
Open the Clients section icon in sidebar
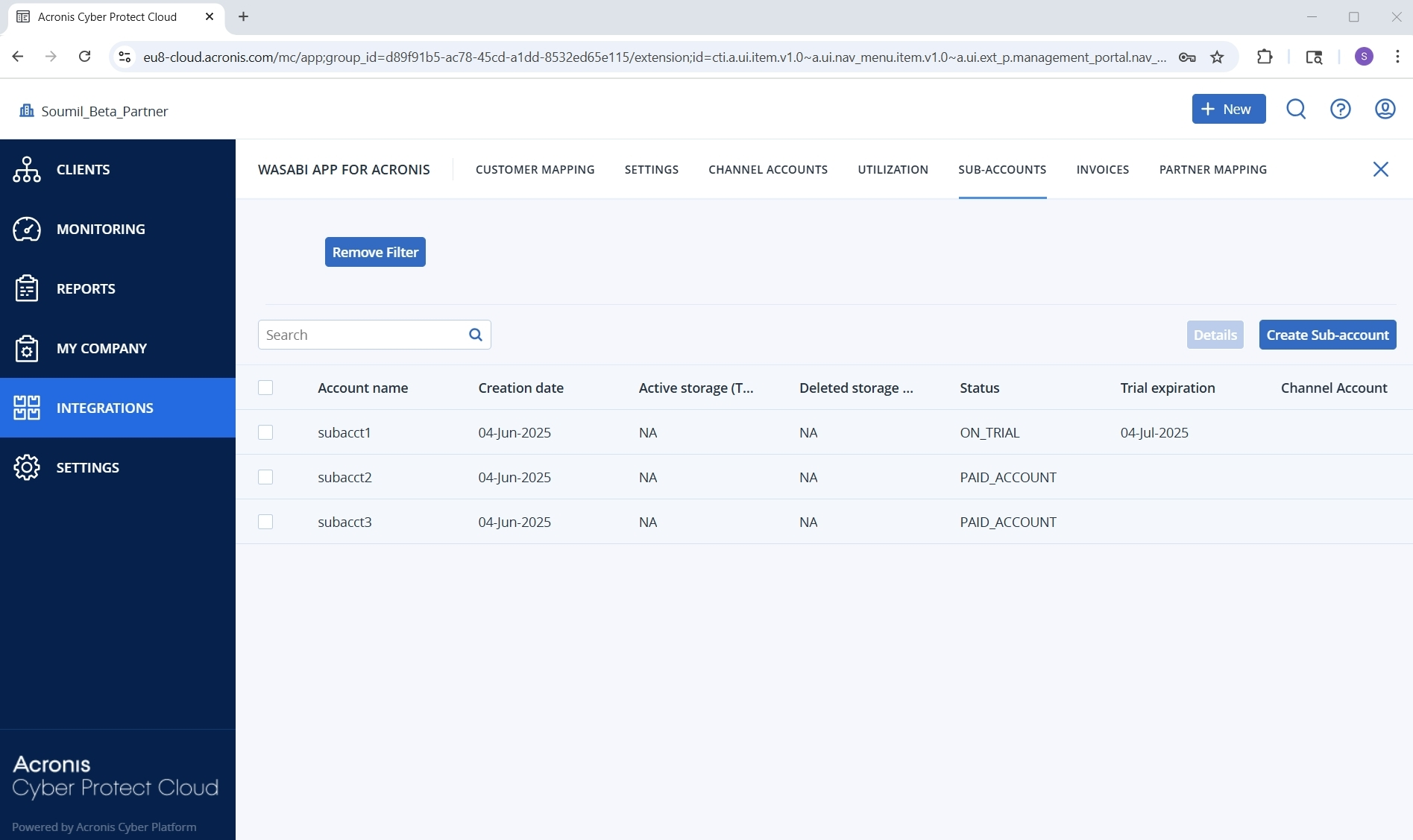[x=27, y=169]
